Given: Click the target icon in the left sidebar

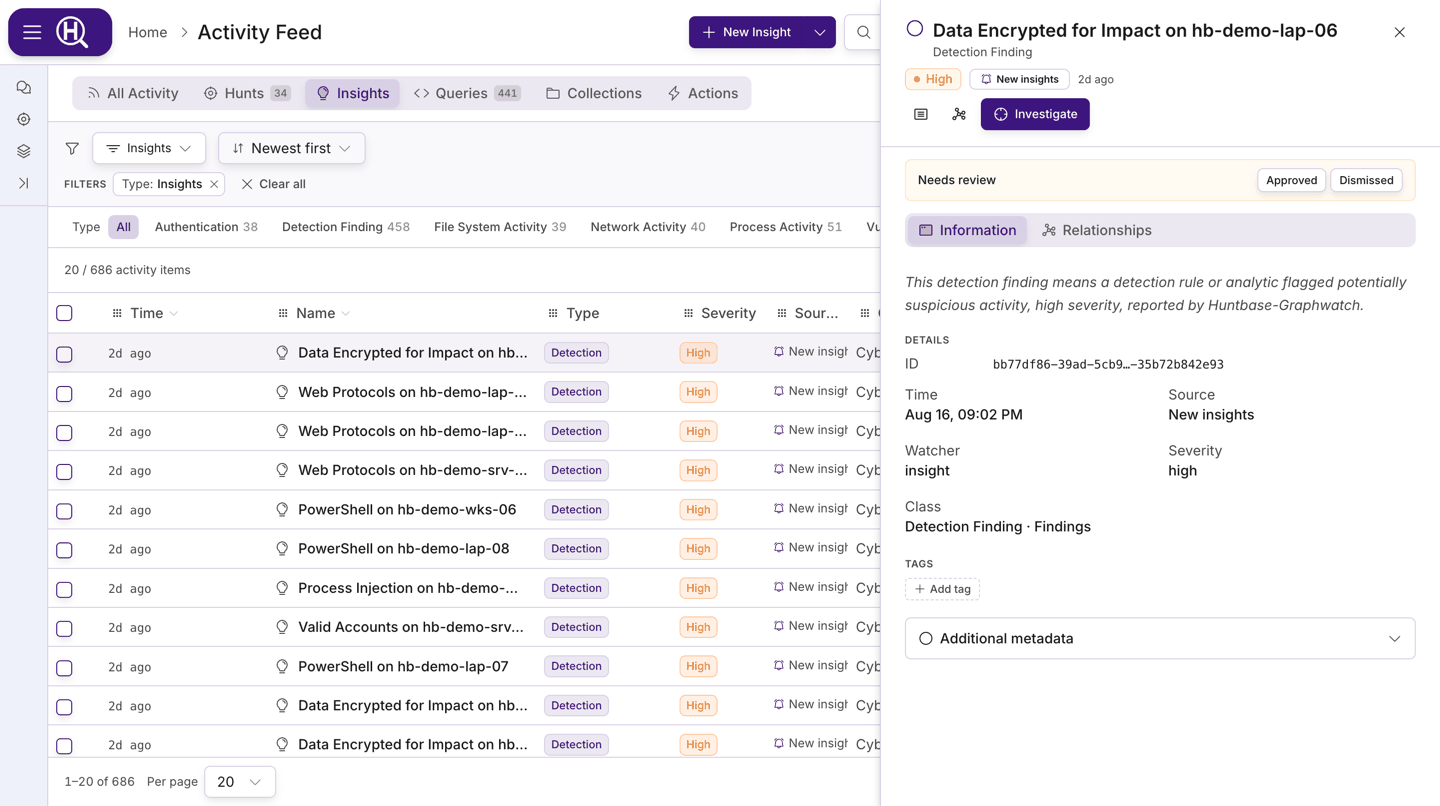Looking at the screenshot, I should [24, 119].
